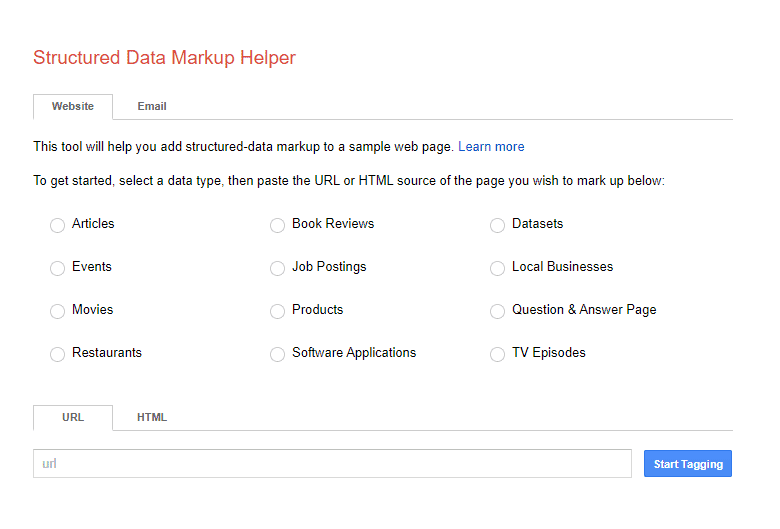Image resolution: width=780 pixels, height=529 pixels.
Task: Pick the Restaurants data type
Action: tap(57, 354)
